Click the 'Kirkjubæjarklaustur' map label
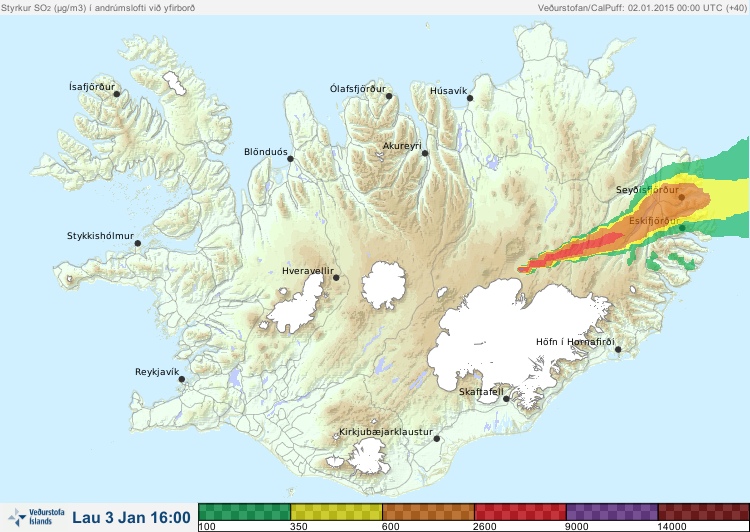This screenshot has height=532, width=750. 386,432
